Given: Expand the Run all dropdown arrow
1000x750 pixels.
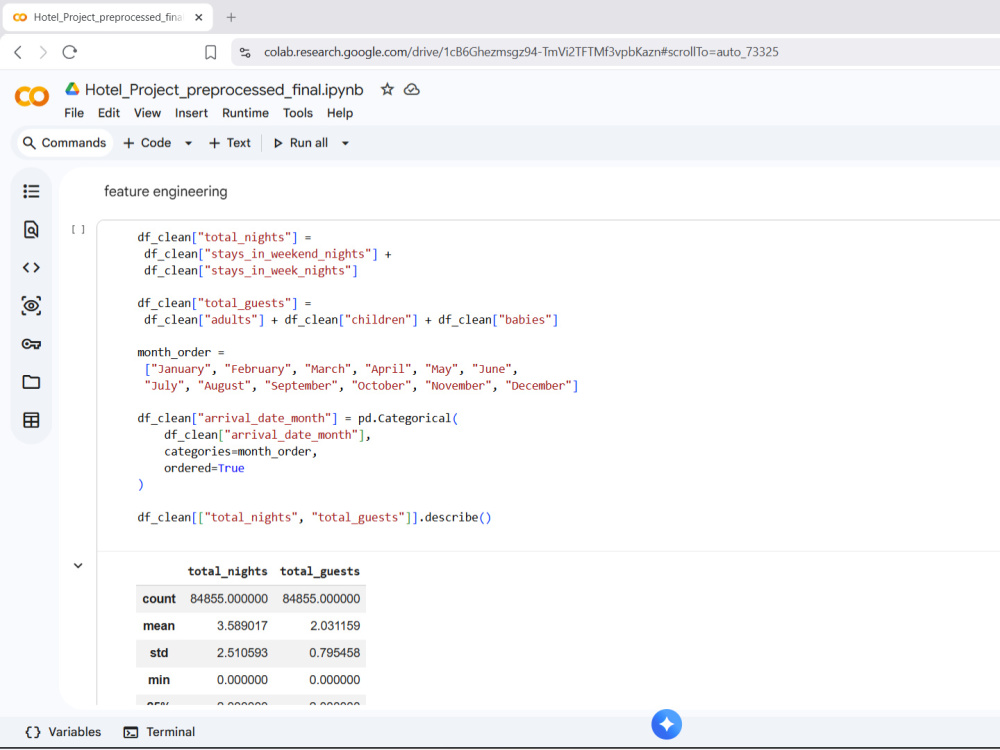Looking at the screenshot, I should point(345,143).
